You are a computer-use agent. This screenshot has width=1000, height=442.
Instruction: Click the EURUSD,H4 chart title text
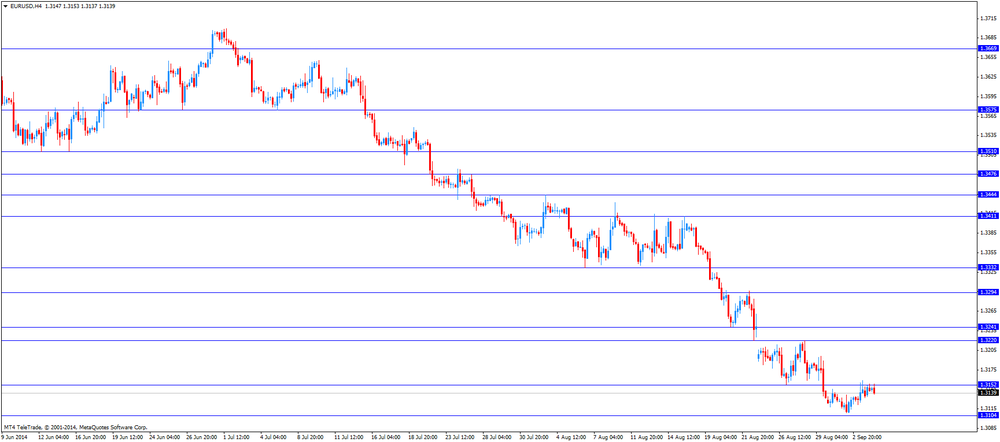coord(26,6)
